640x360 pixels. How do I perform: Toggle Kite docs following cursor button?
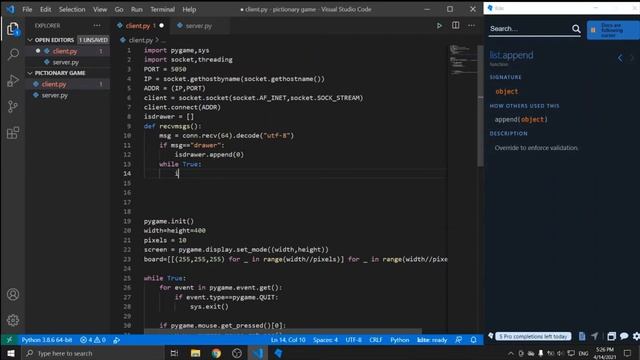[612, 30]
